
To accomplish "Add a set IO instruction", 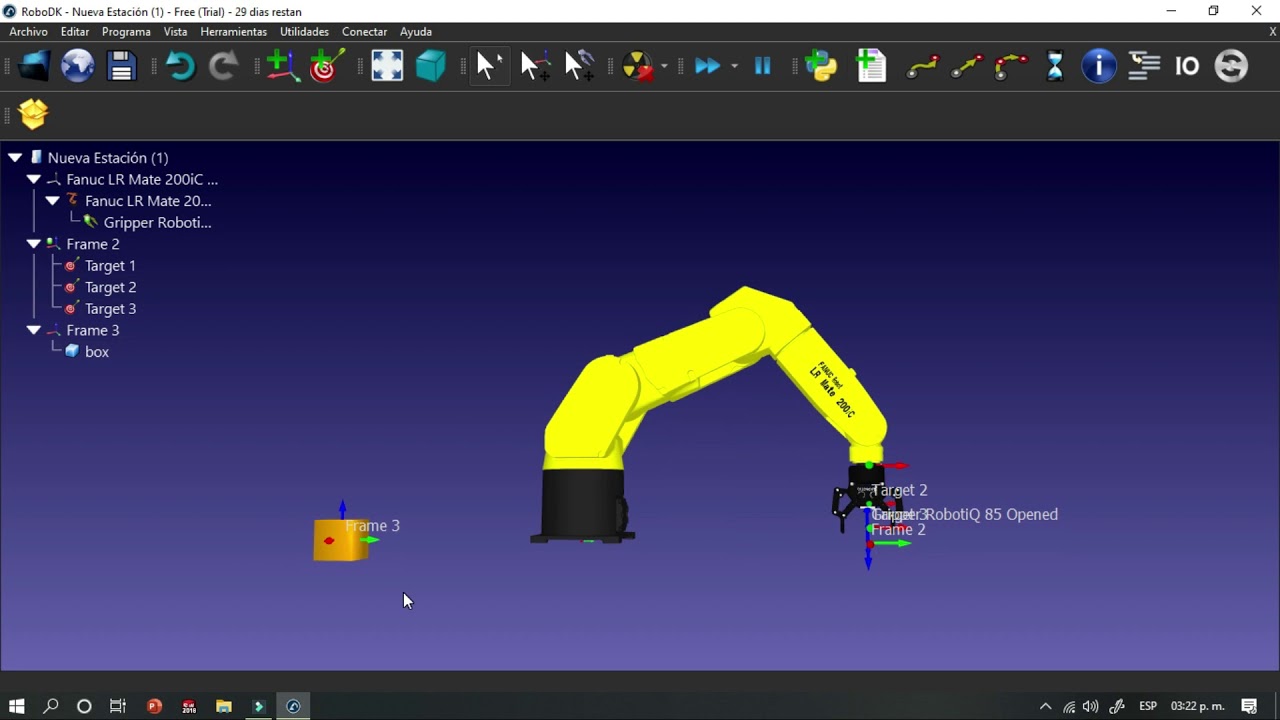I will tap(1187, 67).
